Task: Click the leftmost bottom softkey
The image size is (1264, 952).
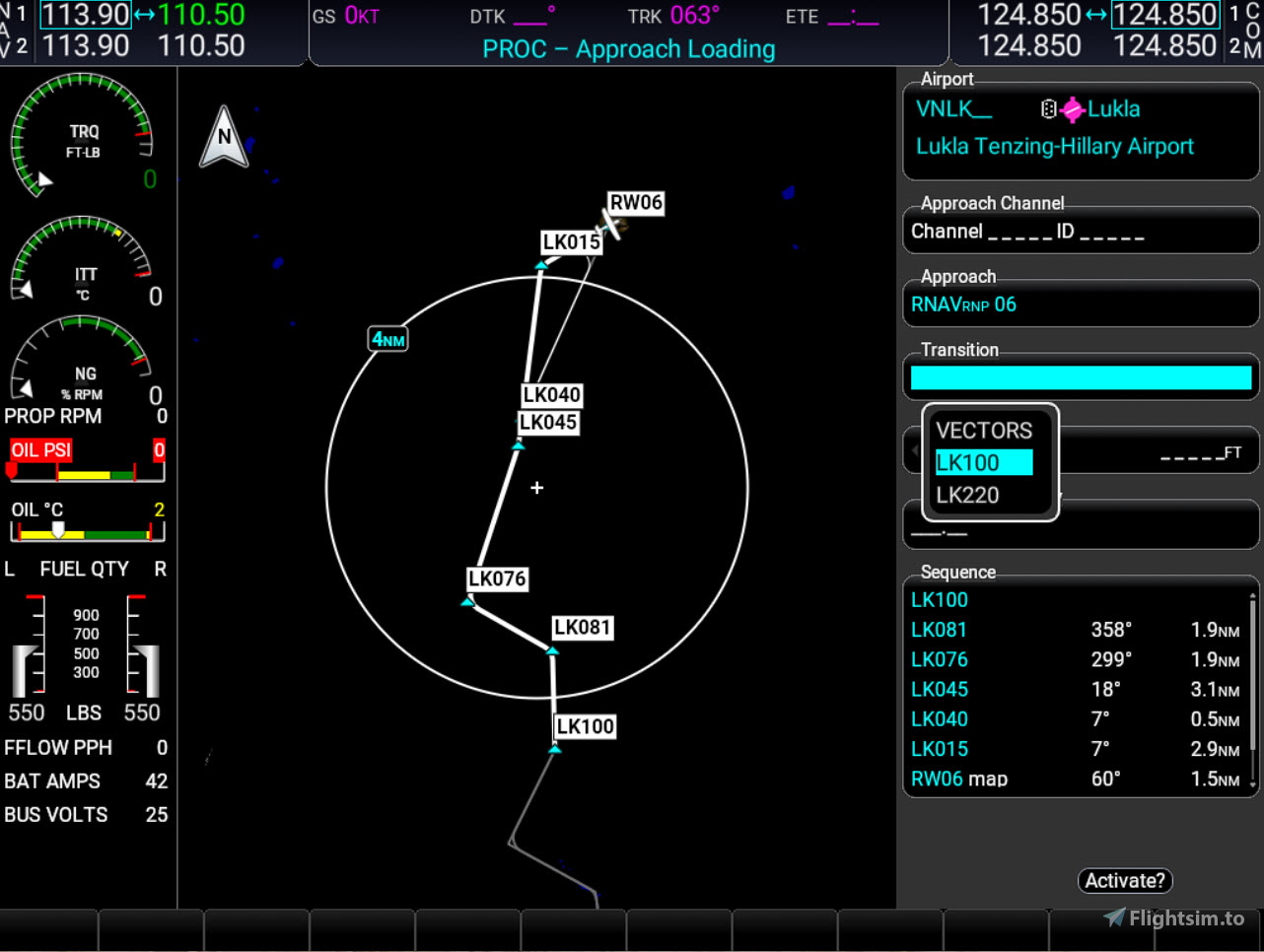Action: point(49,929)
